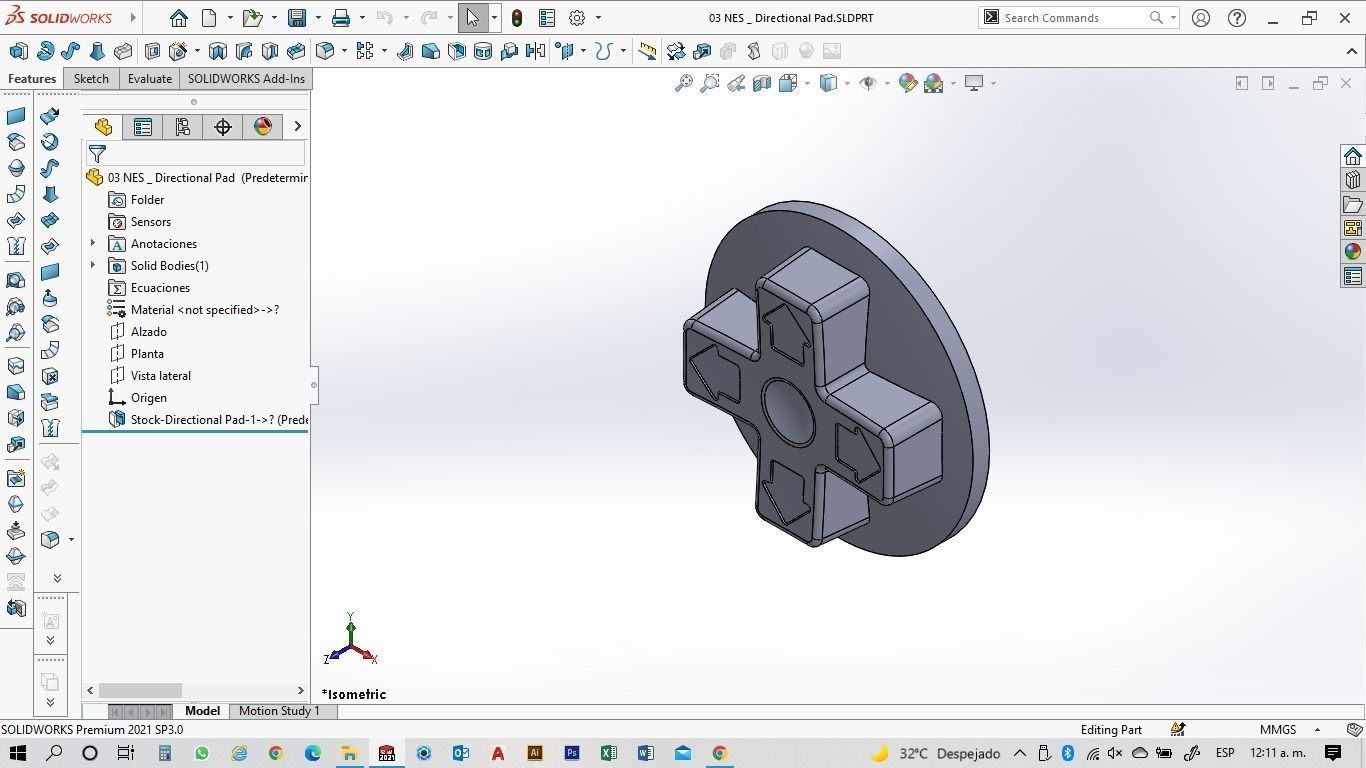Viewport: 1366px width, 768px height.
Task: Open Excel from the taskbar
Action: pyautogui.click(x=609, y=753)
